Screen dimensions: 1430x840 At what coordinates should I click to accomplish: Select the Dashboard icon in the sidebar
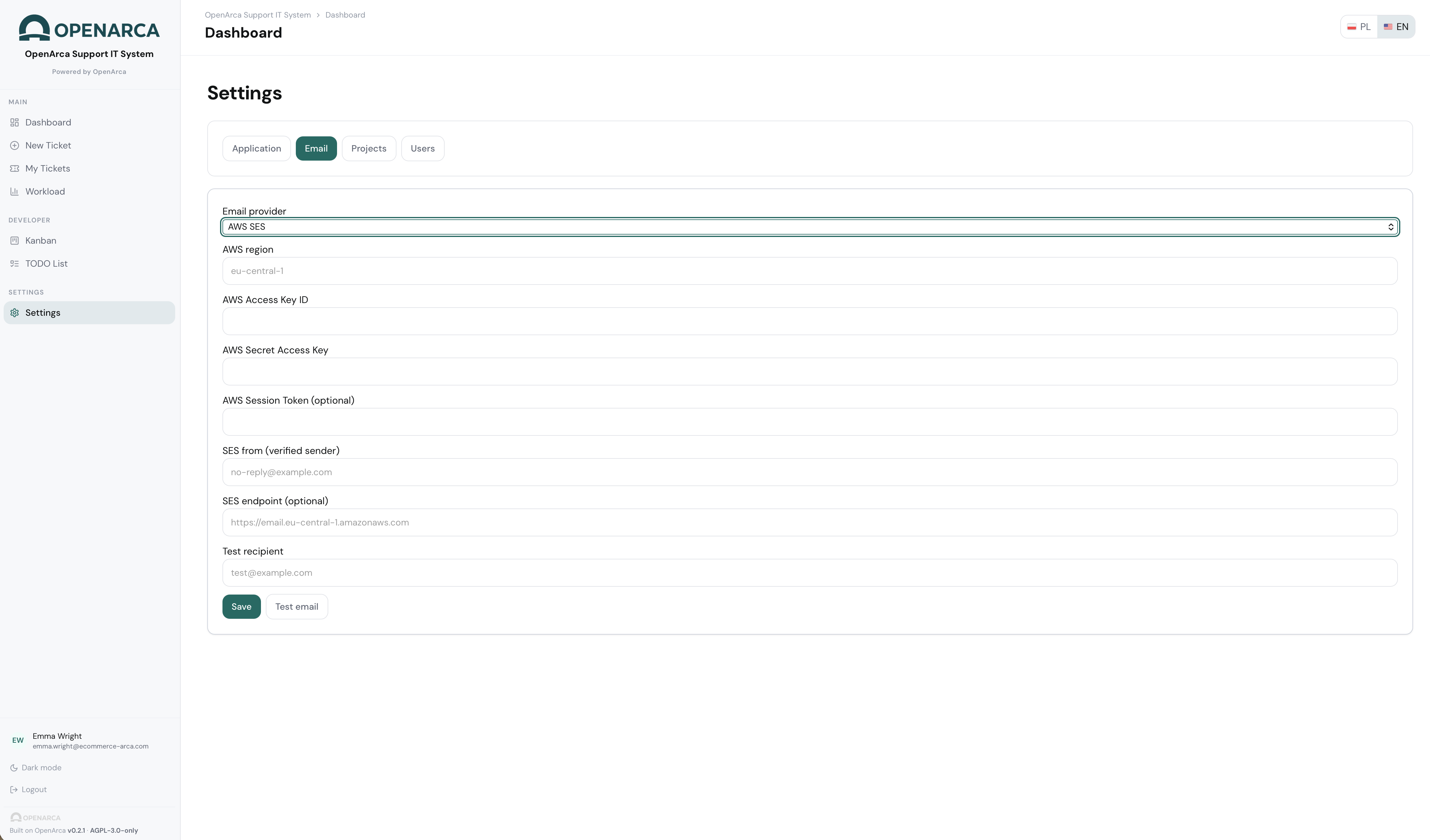click(x=15, y=122)
